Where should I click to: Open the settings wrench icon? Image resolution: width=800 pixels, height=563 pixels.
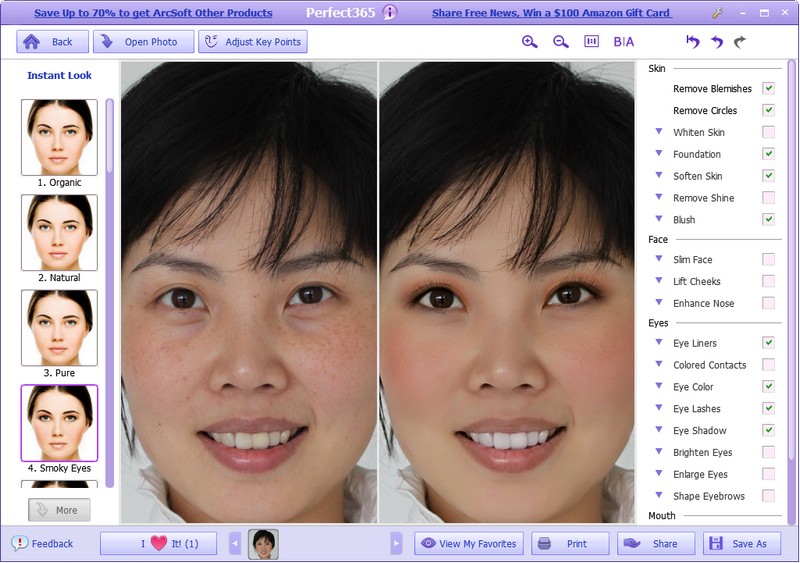[717, 13]
